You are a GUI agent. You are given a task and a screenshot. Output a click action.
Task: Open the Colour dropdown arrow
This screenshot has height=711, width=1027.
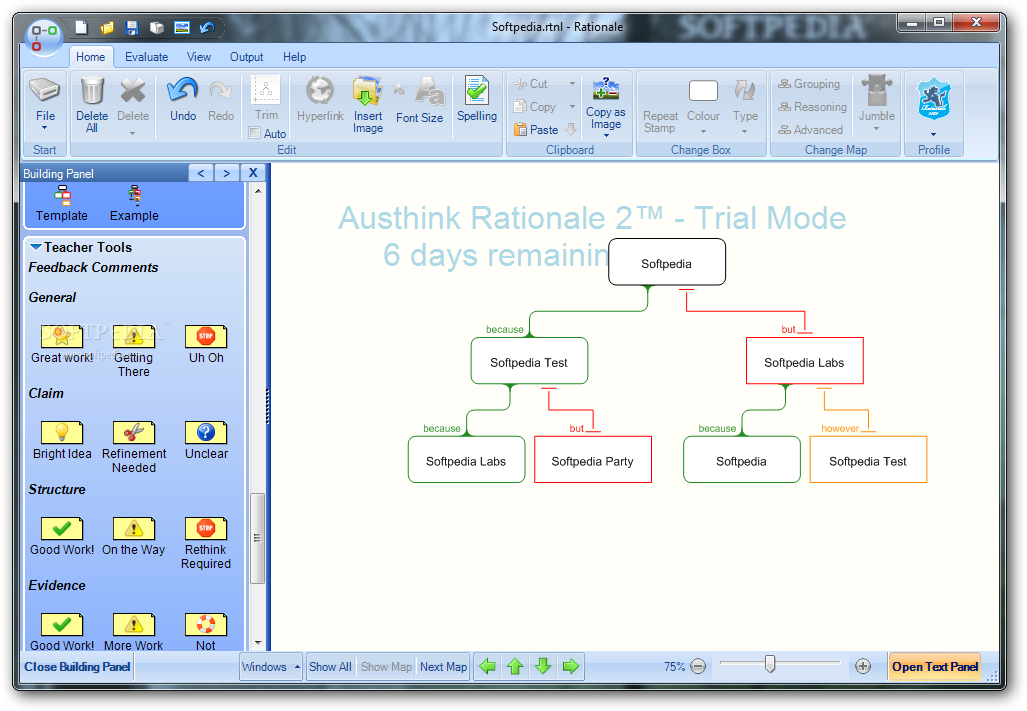[x=703, y=132]
